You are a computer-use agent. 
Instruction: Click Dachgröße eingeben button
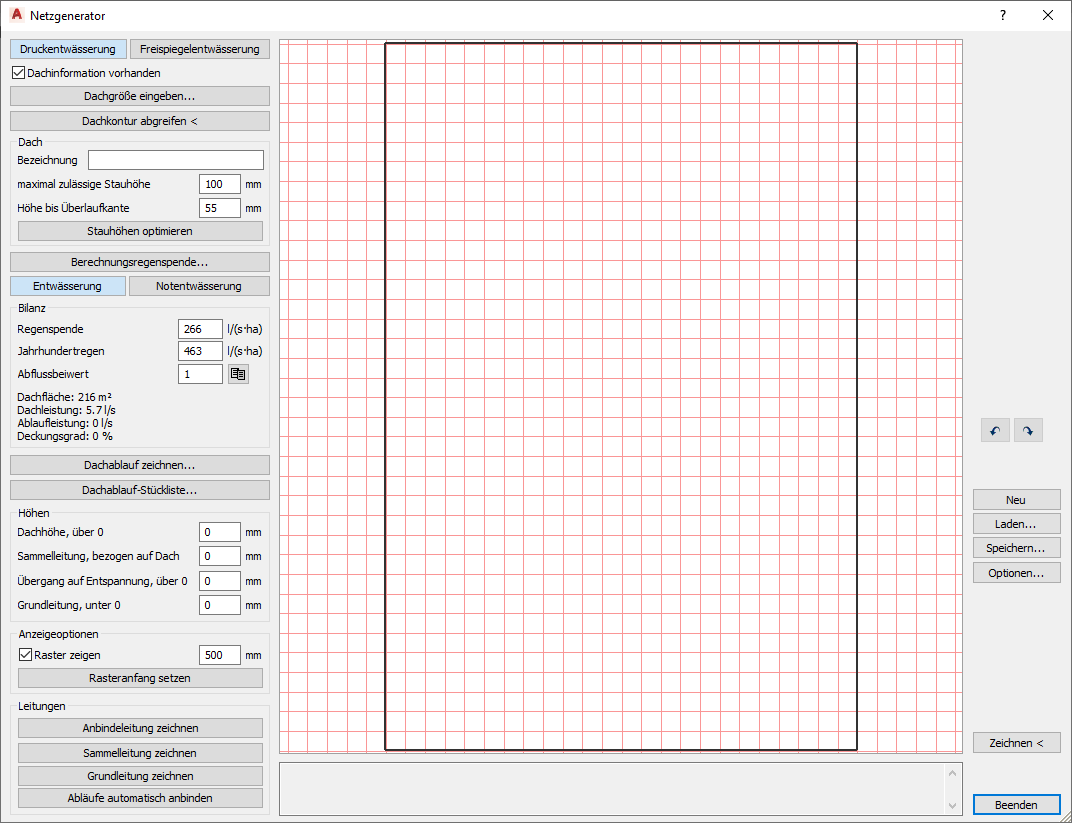coord(139,96)
